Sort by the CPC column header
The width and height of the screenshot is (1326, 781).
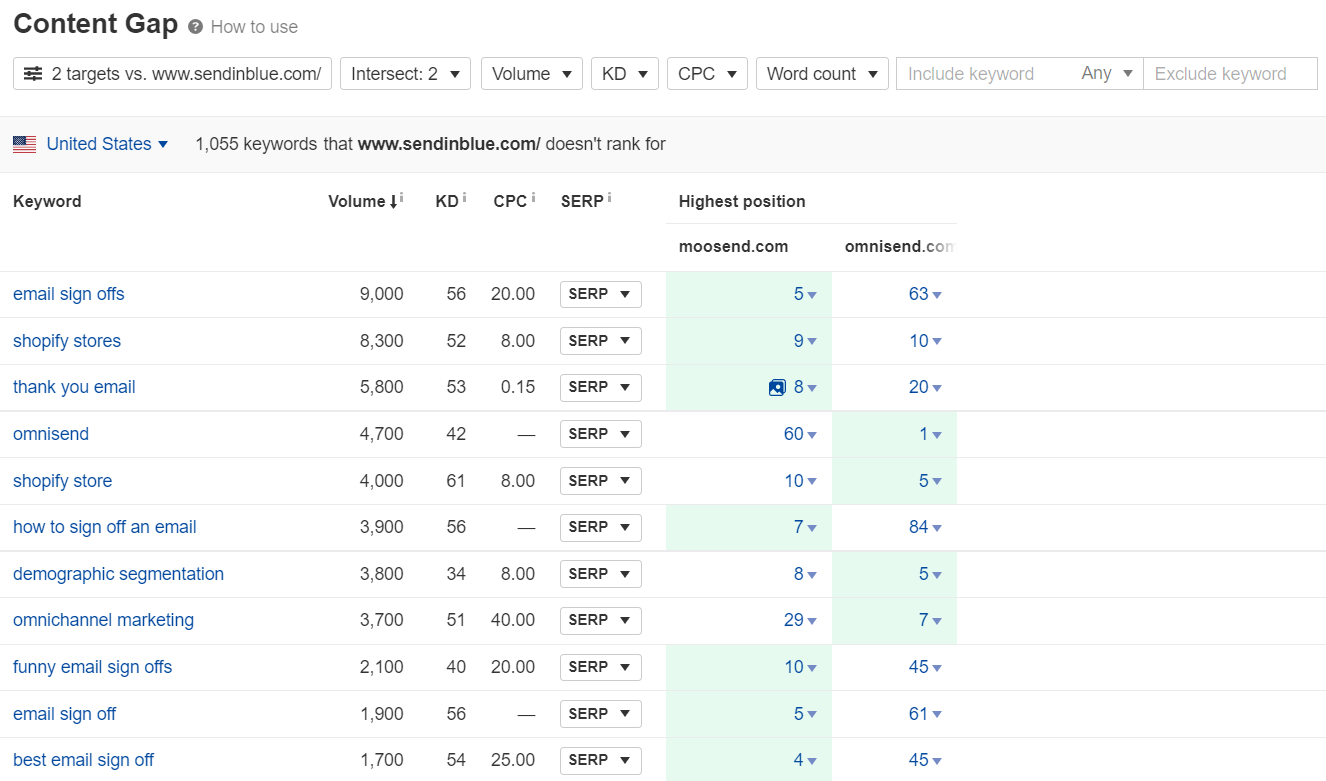(x=510, y=202)
